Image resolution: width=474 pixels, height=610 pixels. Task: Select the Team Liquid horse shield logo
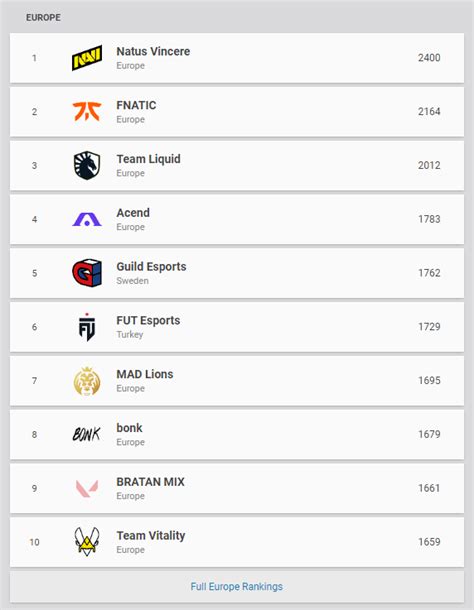coord(87,165)
